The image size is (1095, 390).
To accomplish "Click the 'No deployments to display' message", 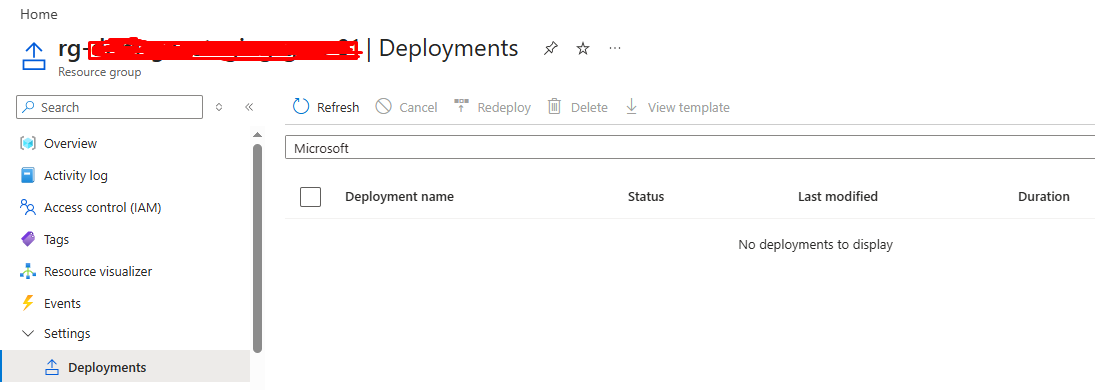I will [x=815, y=245].
